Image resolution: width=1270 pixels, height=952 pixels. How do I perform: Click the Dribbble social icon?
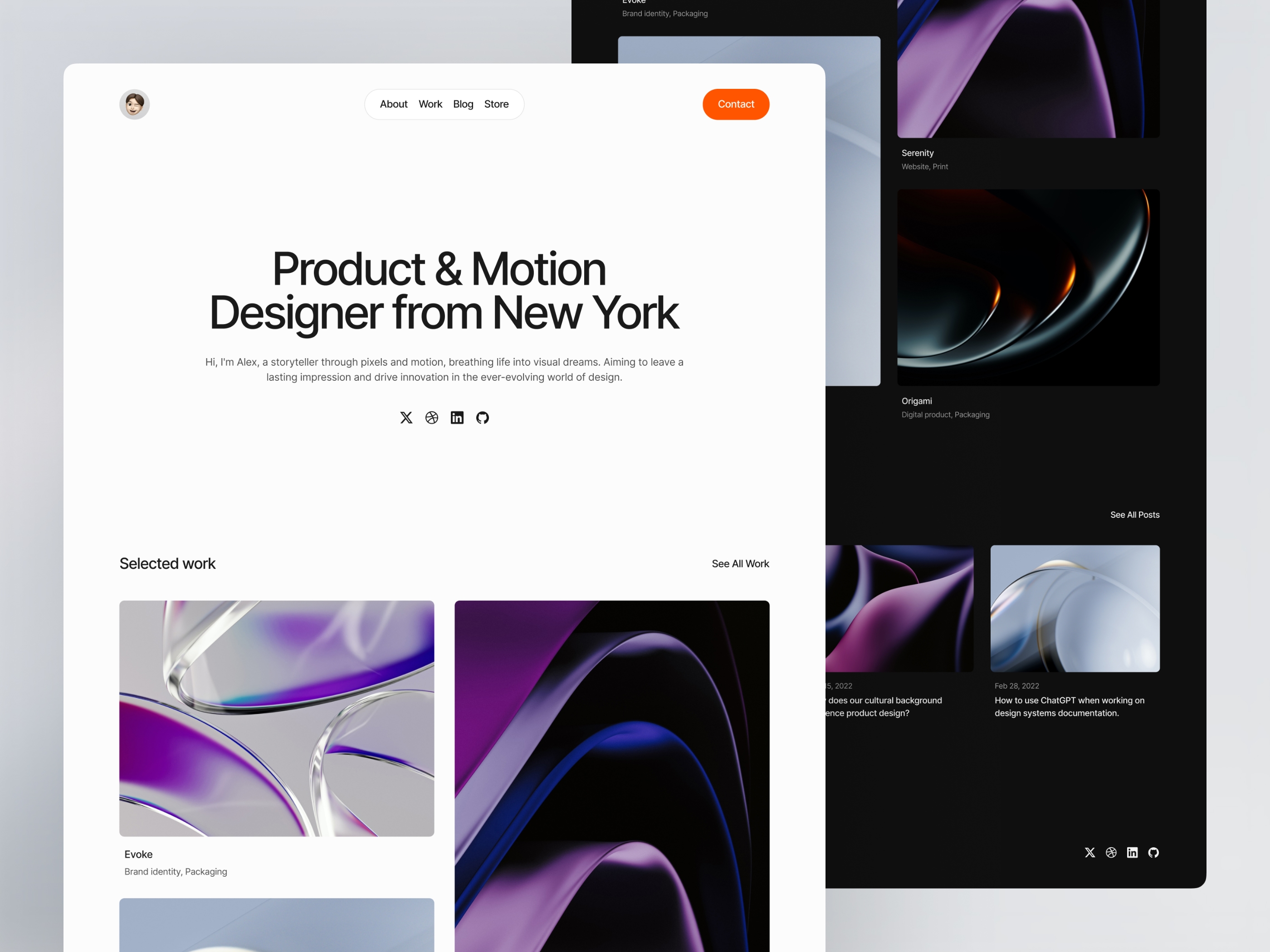[x=431, y=418]
